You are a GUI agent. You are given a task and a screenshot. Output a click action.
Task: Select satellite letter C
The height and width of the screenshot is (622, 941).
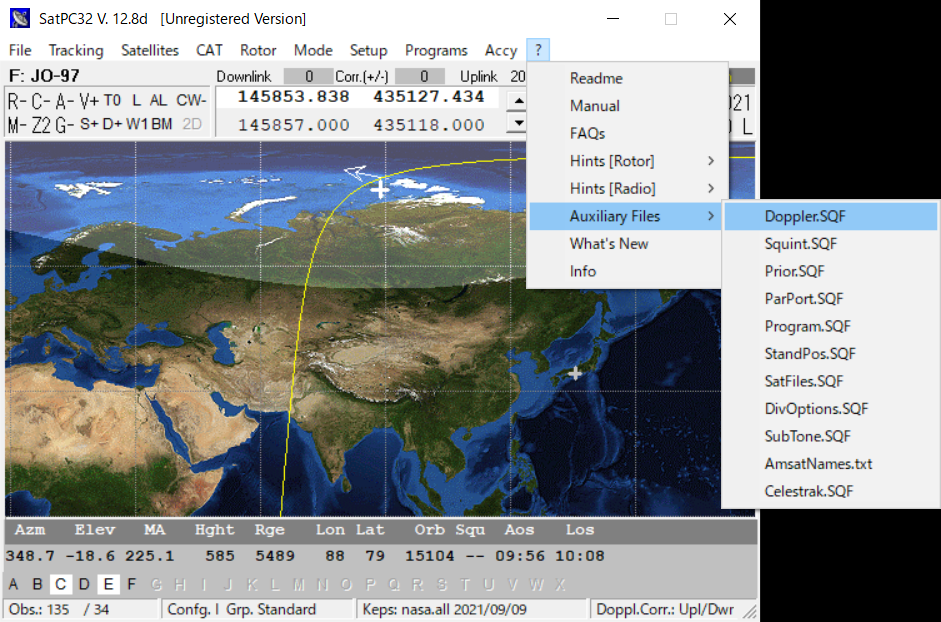60,585
